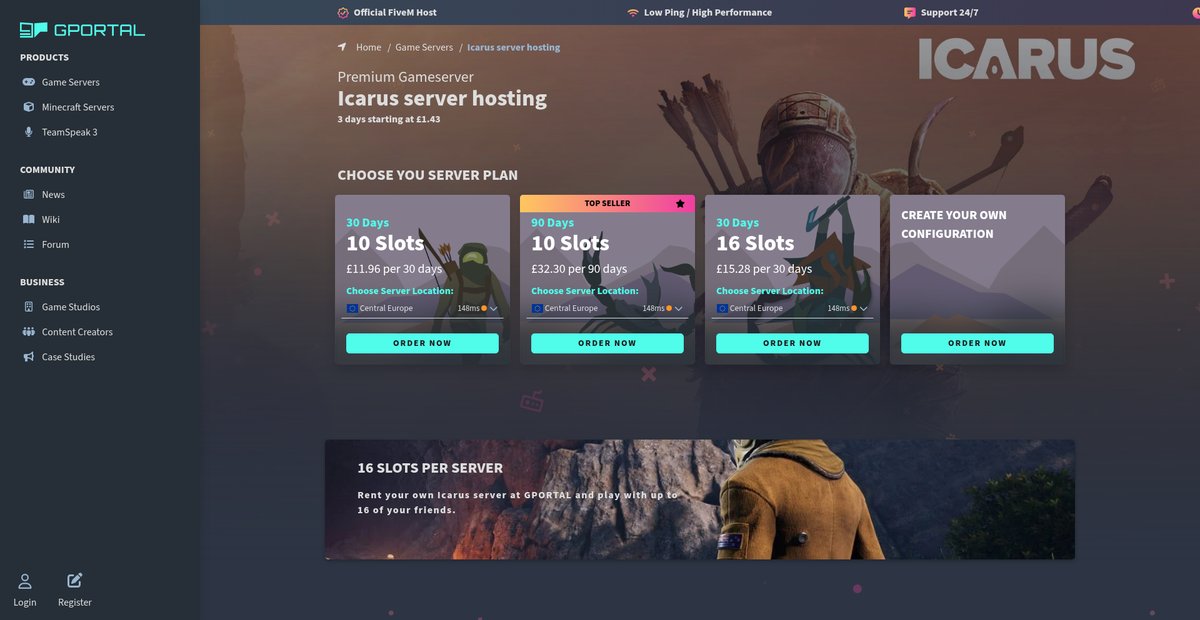Click the ICARUS game logo
Viewport: 1200px width, 620px height.
click(x=1027, y=59)
